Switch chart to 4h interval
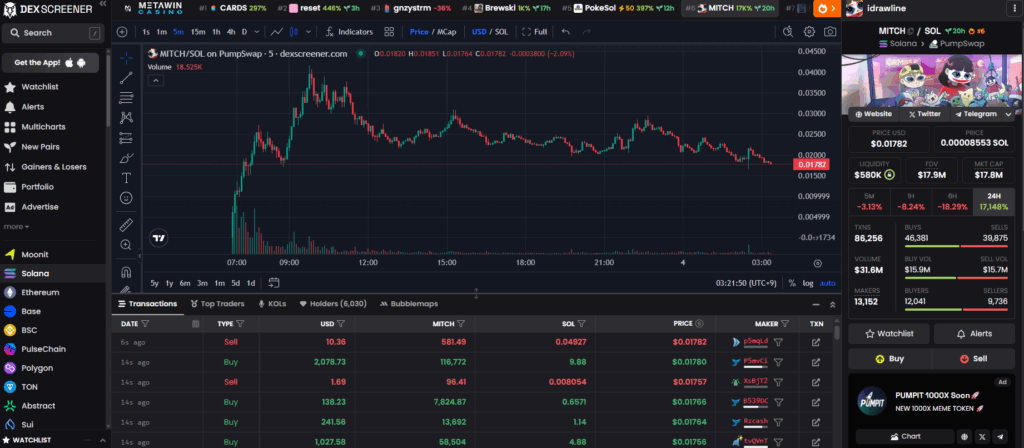1024x448 pixels. point(231,31)
